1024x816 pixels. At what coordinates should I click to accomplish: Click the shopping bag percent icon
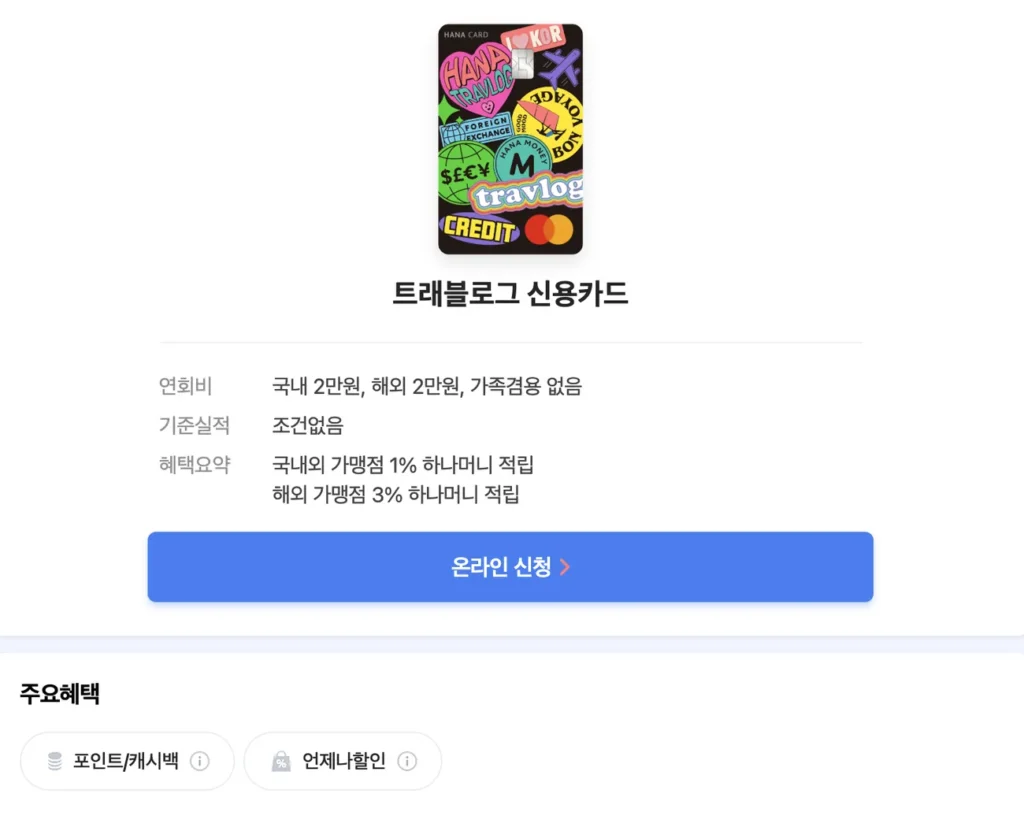(281, 761)
